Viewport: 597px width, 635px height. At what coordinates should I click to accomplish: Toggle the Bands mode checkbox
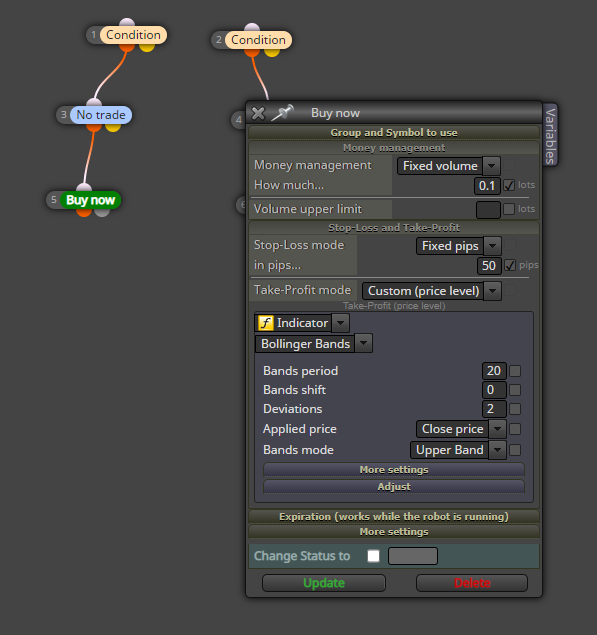click(515, 450)
